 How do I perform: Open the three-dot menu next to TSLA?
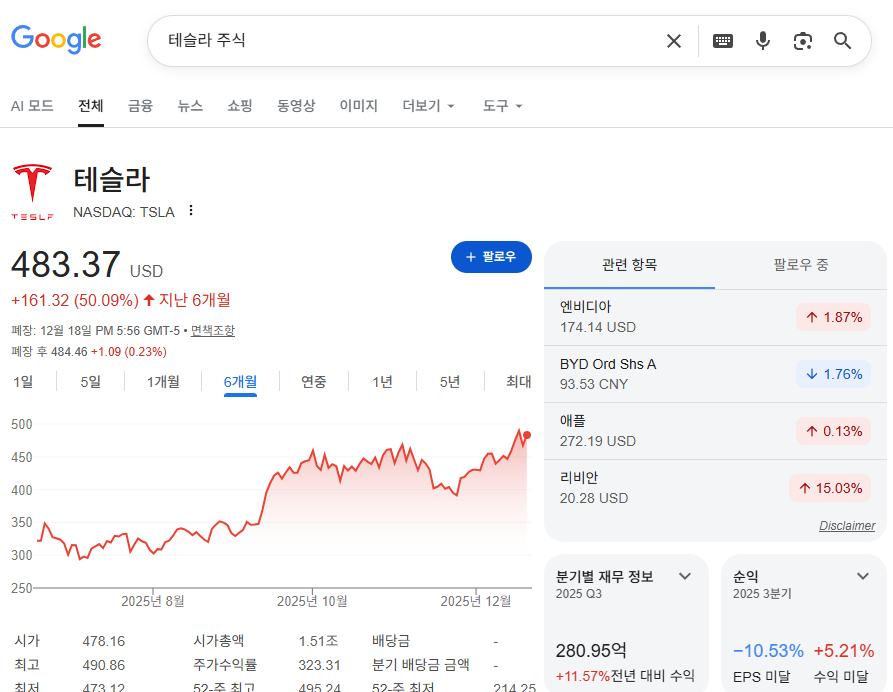pyautogui.click(x=191, y=211)
